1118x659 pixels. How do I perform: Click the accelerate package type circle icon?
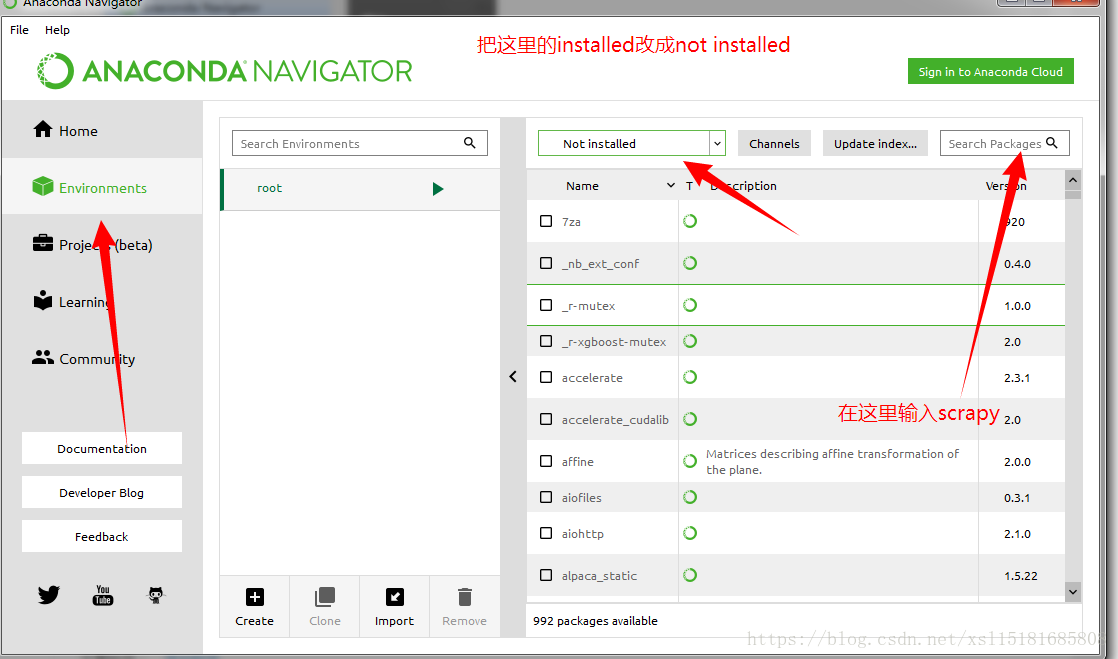point(689,377)
